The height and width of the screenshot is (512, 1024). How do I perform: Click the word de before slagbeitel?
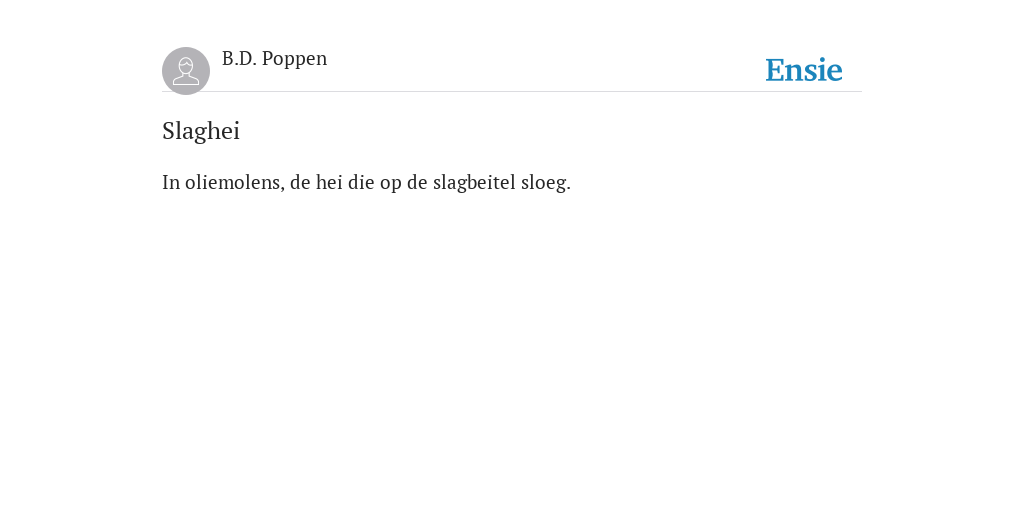[417, 182]
